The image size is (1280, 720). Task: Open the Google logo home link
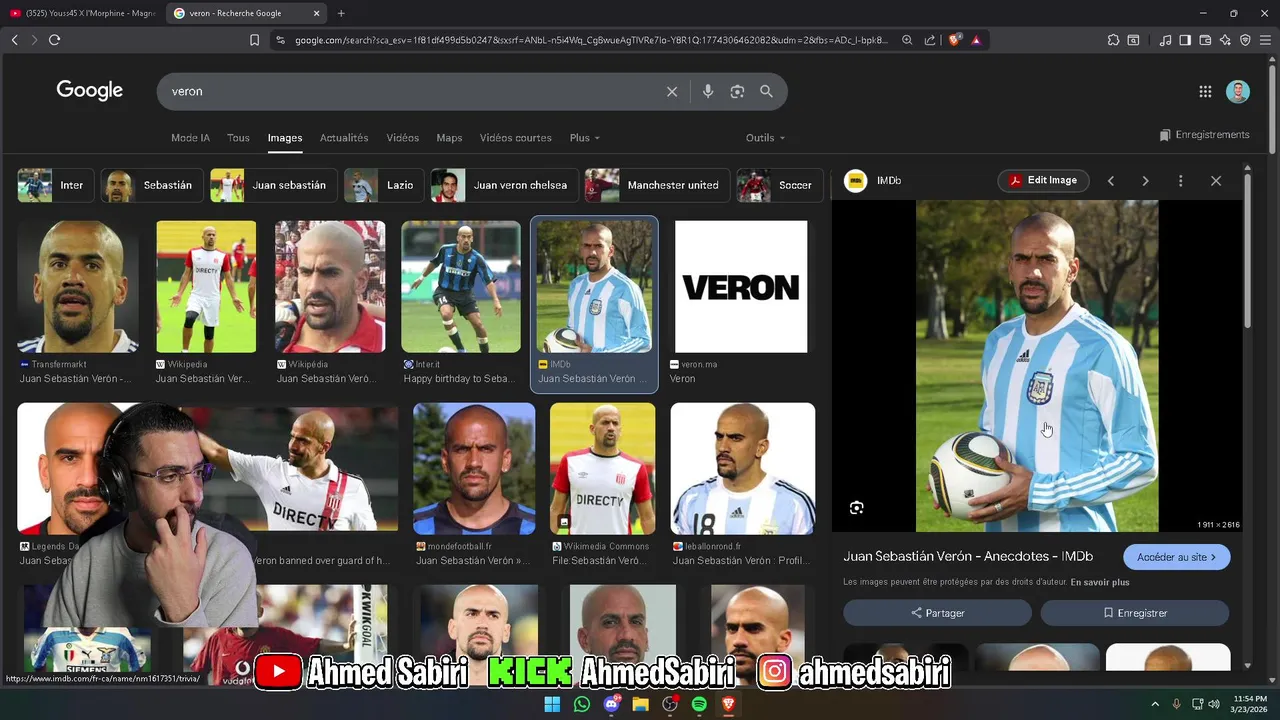pyautogui.click(x=90, y=90)
